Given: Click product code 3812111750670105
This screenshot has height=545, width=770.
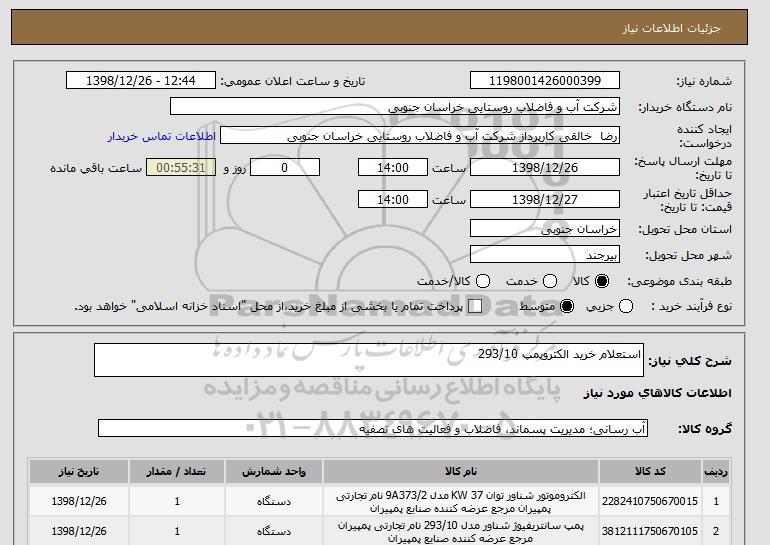Looking at the screenshot, I should coord(650,531).
